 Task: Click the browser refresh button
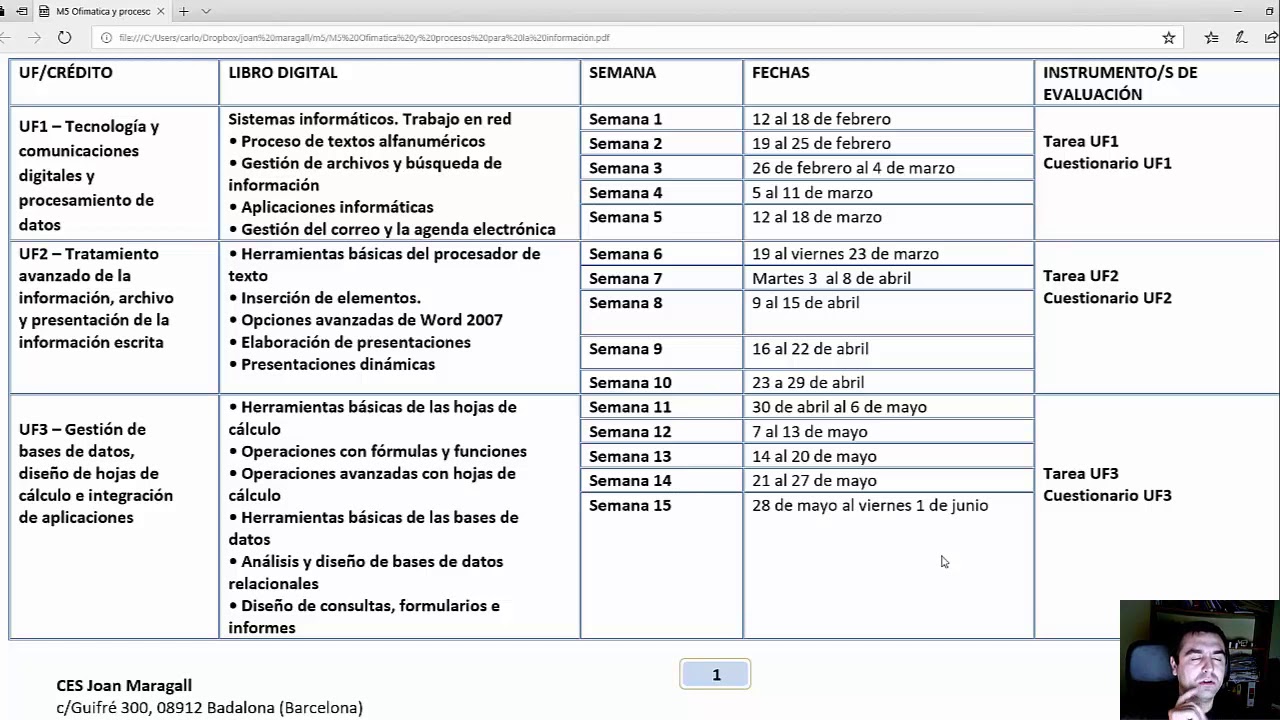click(x=64, y=37)
